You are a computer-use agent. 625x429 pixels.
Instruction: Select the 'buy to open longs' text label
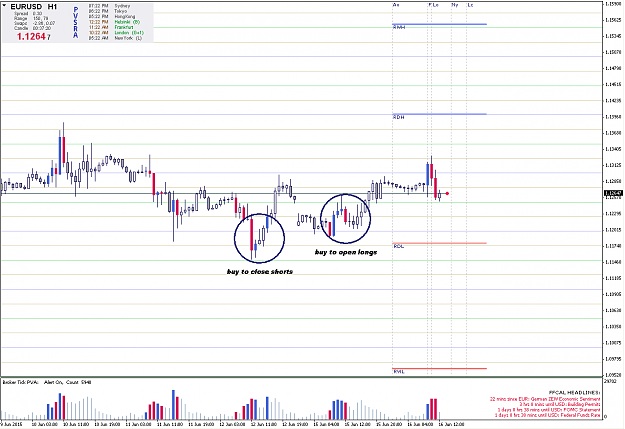346,252
